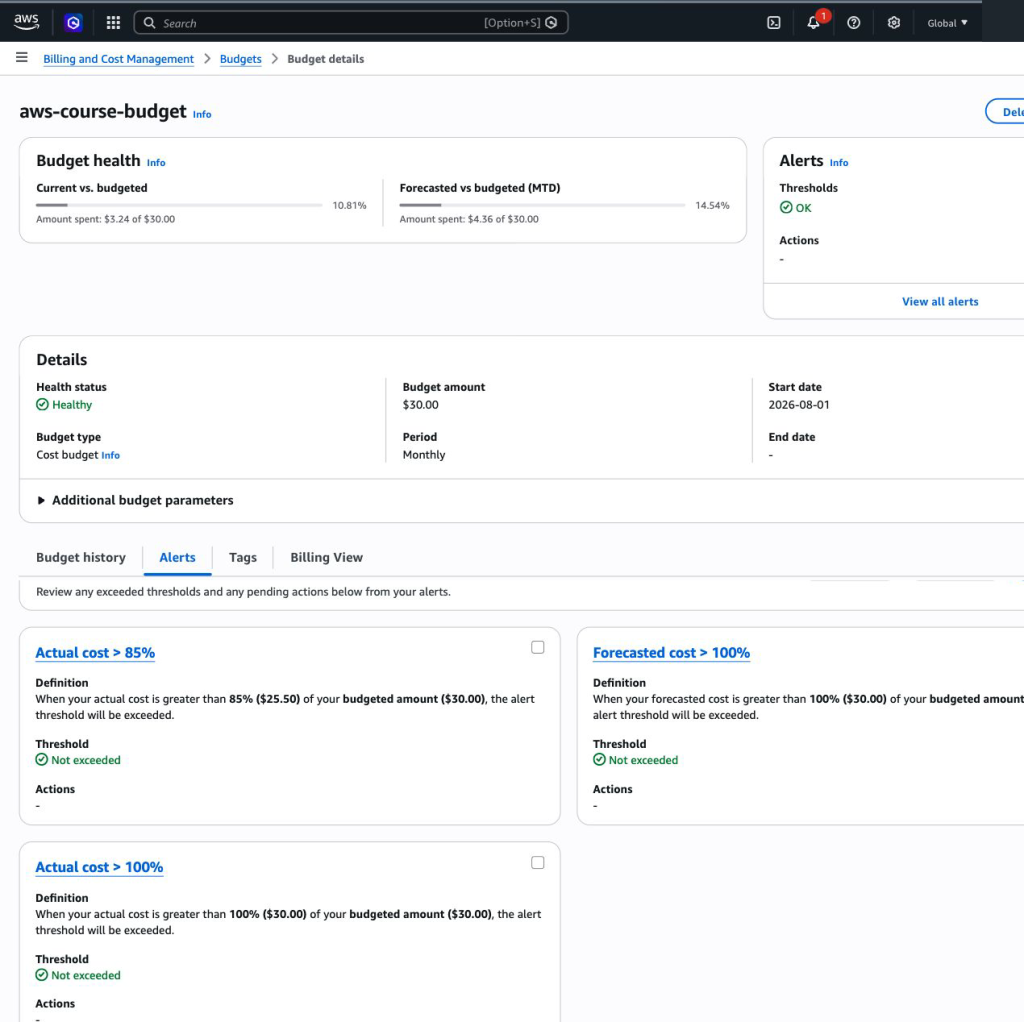Expand Additional budget parameters
This screenshot has width=1024, height=1022.
[135, 500]
